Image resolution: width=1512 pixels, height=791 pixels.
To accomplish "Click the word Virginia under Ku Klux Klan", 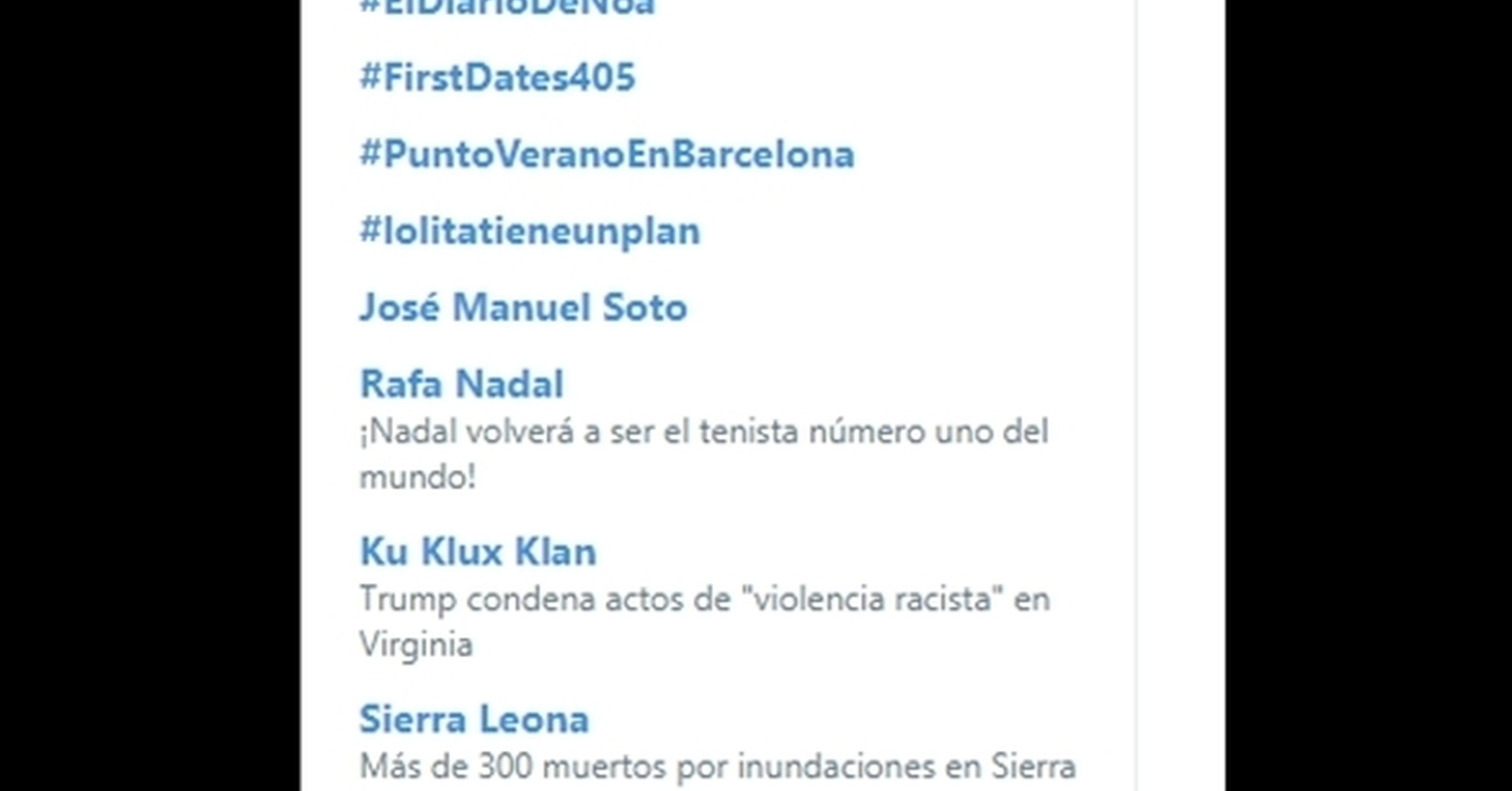I will pyautogui.click(x=416, y=644).
